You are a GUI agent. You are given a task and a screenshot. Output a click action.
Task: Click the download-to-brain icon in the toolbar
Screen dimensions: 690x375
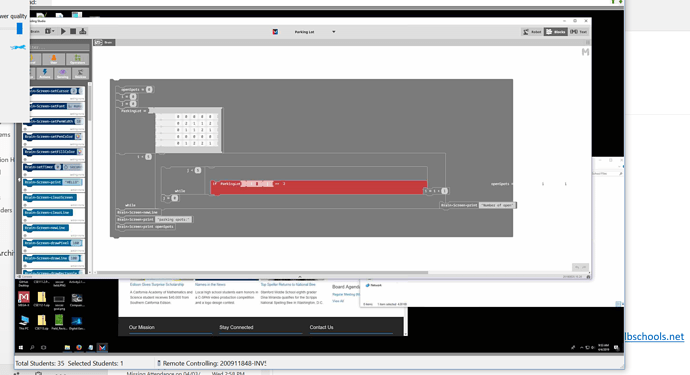pyautogui.click(x=83, y=31)
